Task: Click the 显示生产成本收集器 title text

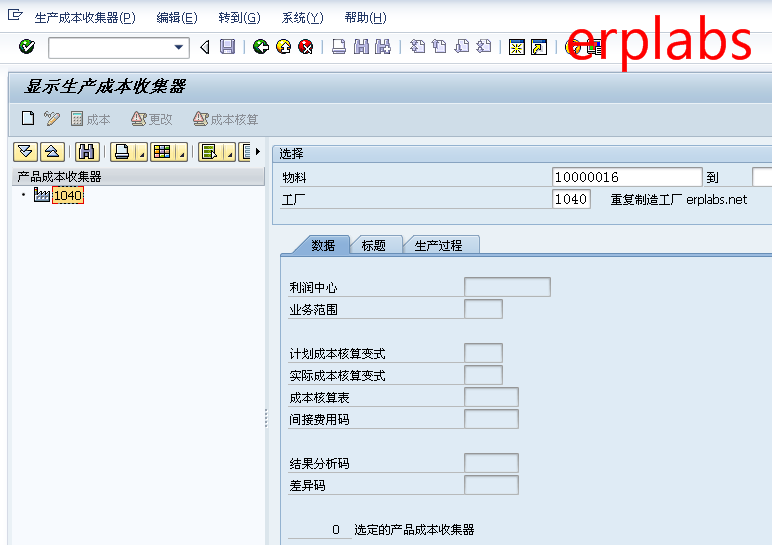Action: click(105, 87)
